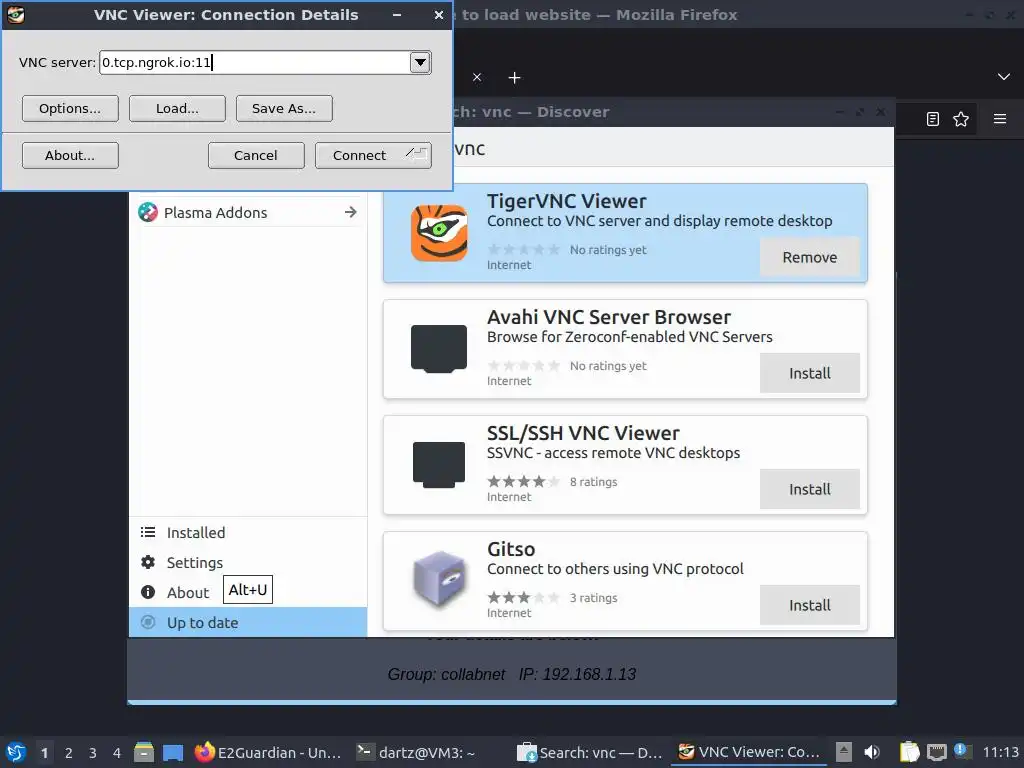Click the Gitso cube app icon
This screenshot has width=1024, height=768.
[x=439, y=580]
